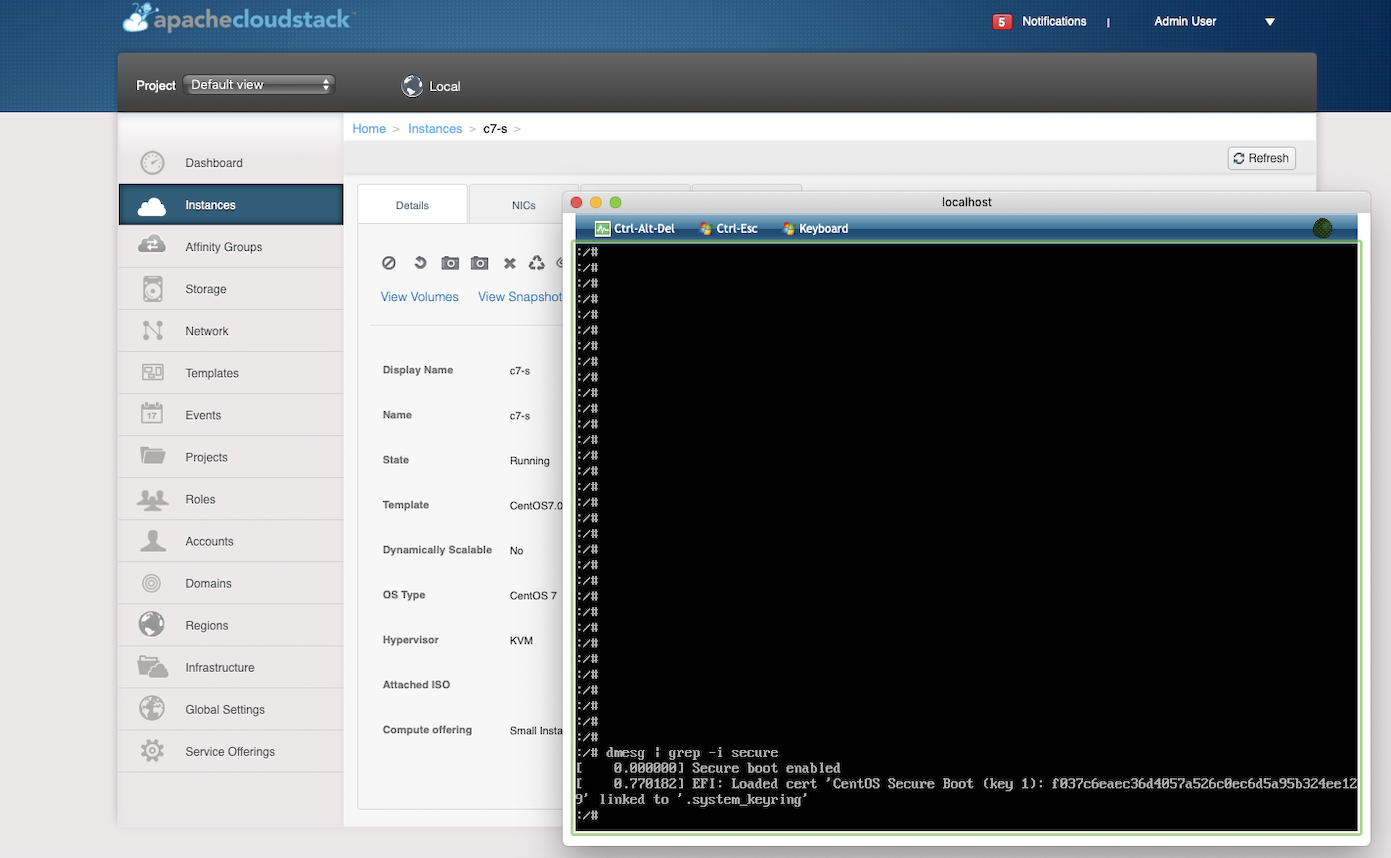Open the Projects folder icon

152,457
